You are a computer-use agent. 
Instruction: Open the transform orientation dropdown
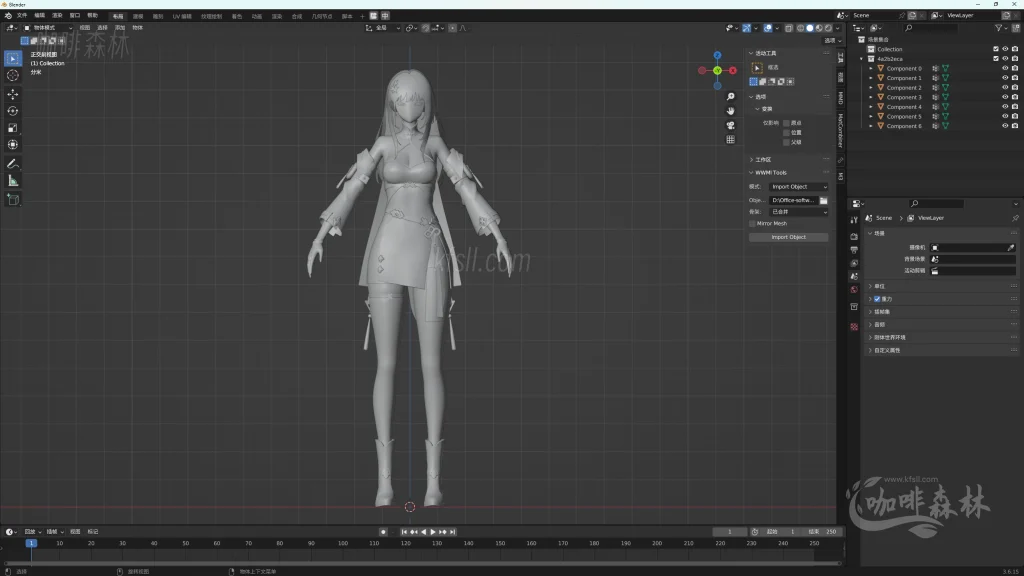383,28
